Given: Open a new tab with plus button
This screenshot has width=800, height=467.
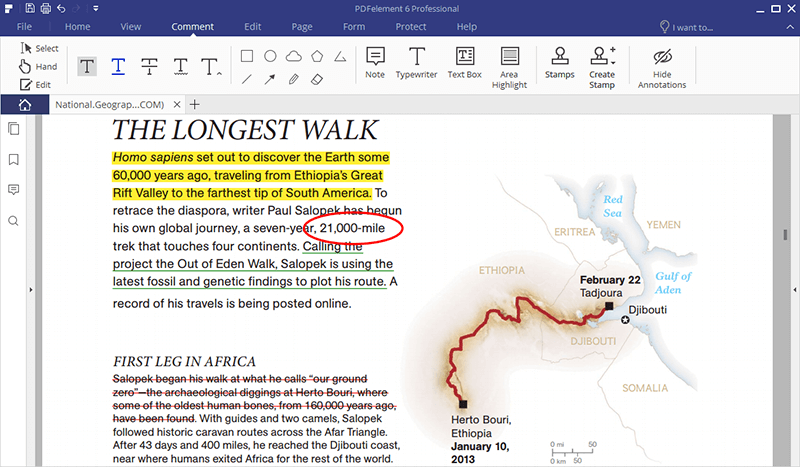Looking at the screenshot, I should [195, 104].
